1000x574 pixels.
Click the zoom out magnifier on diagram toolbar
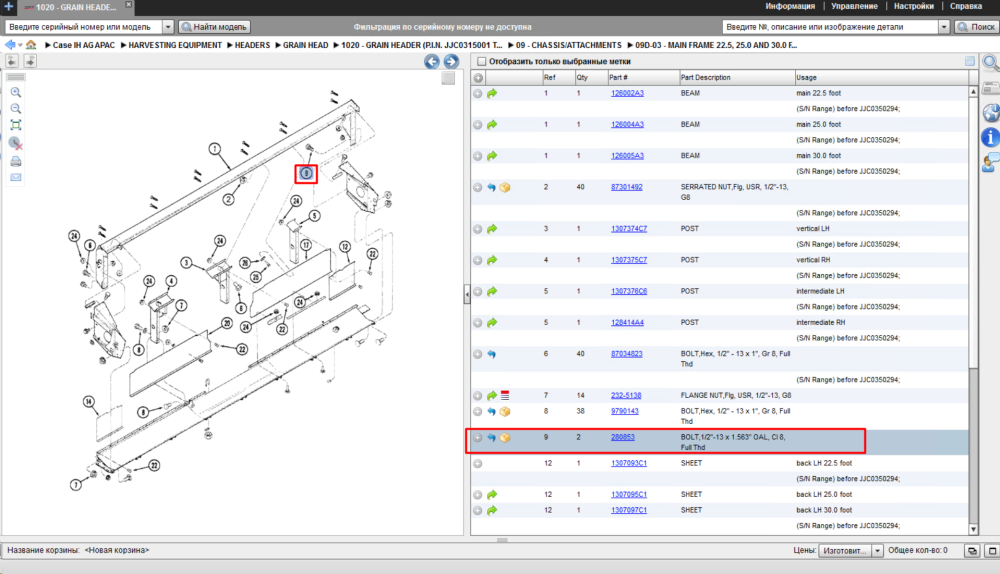[x=16, y=108]
